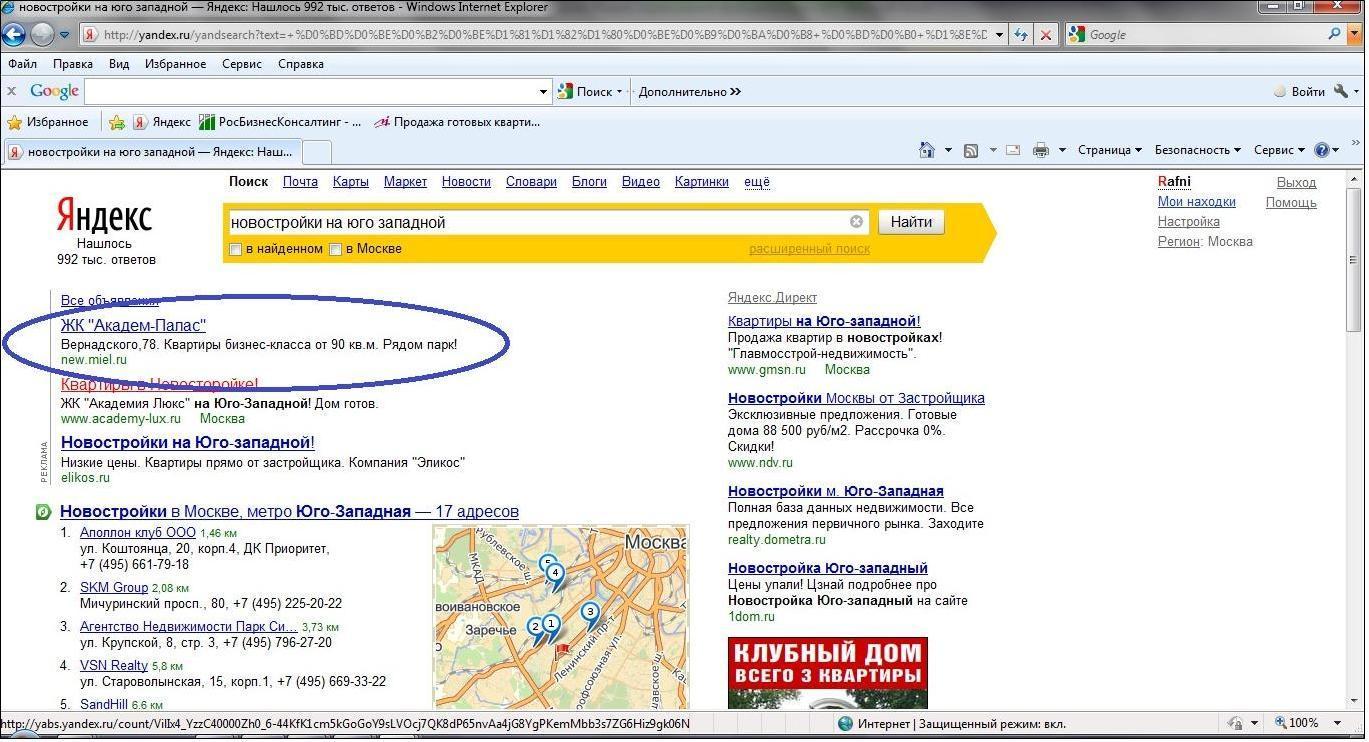Screen dimensions: 1369x742
Task: Click Войти on the Google toolbar
Action: point(1299,91)
